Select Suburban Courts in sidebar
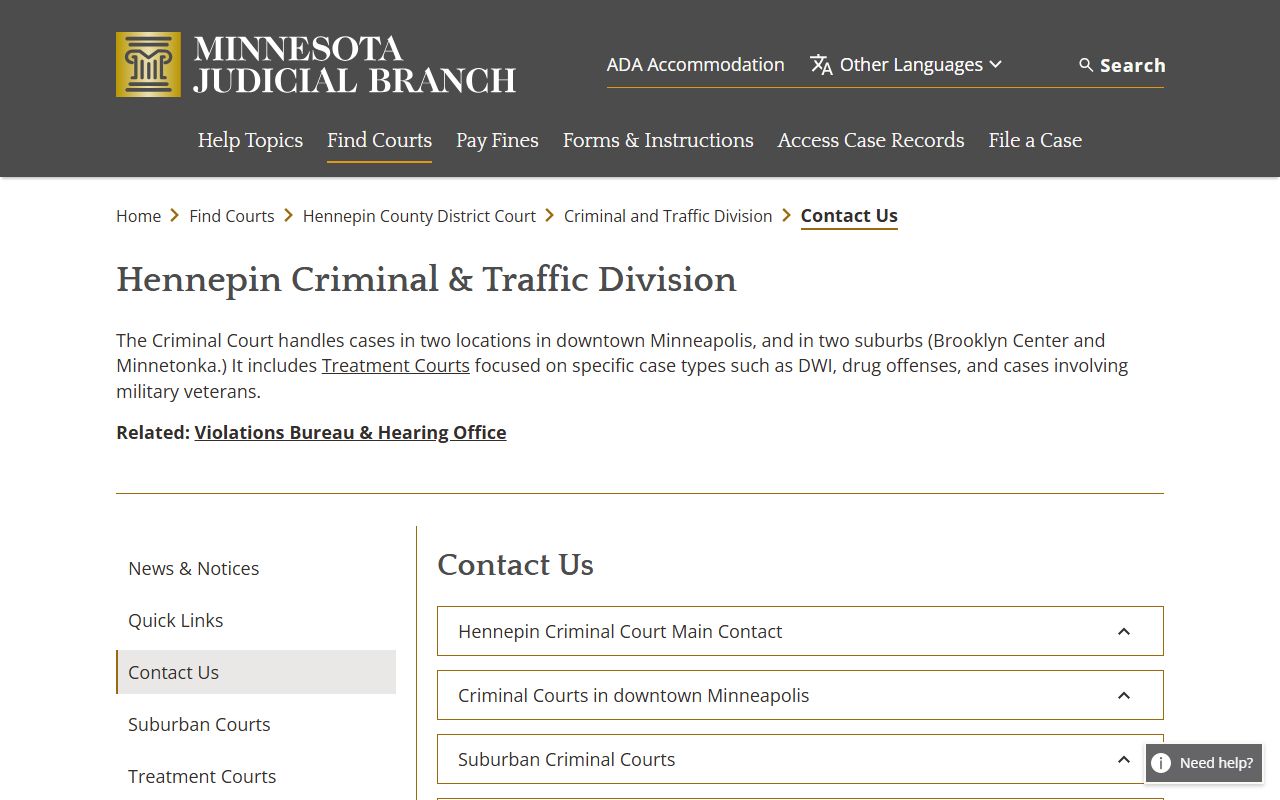Image resolution: width=1280 pixels, height=800 pixels. tap(199, 724)
